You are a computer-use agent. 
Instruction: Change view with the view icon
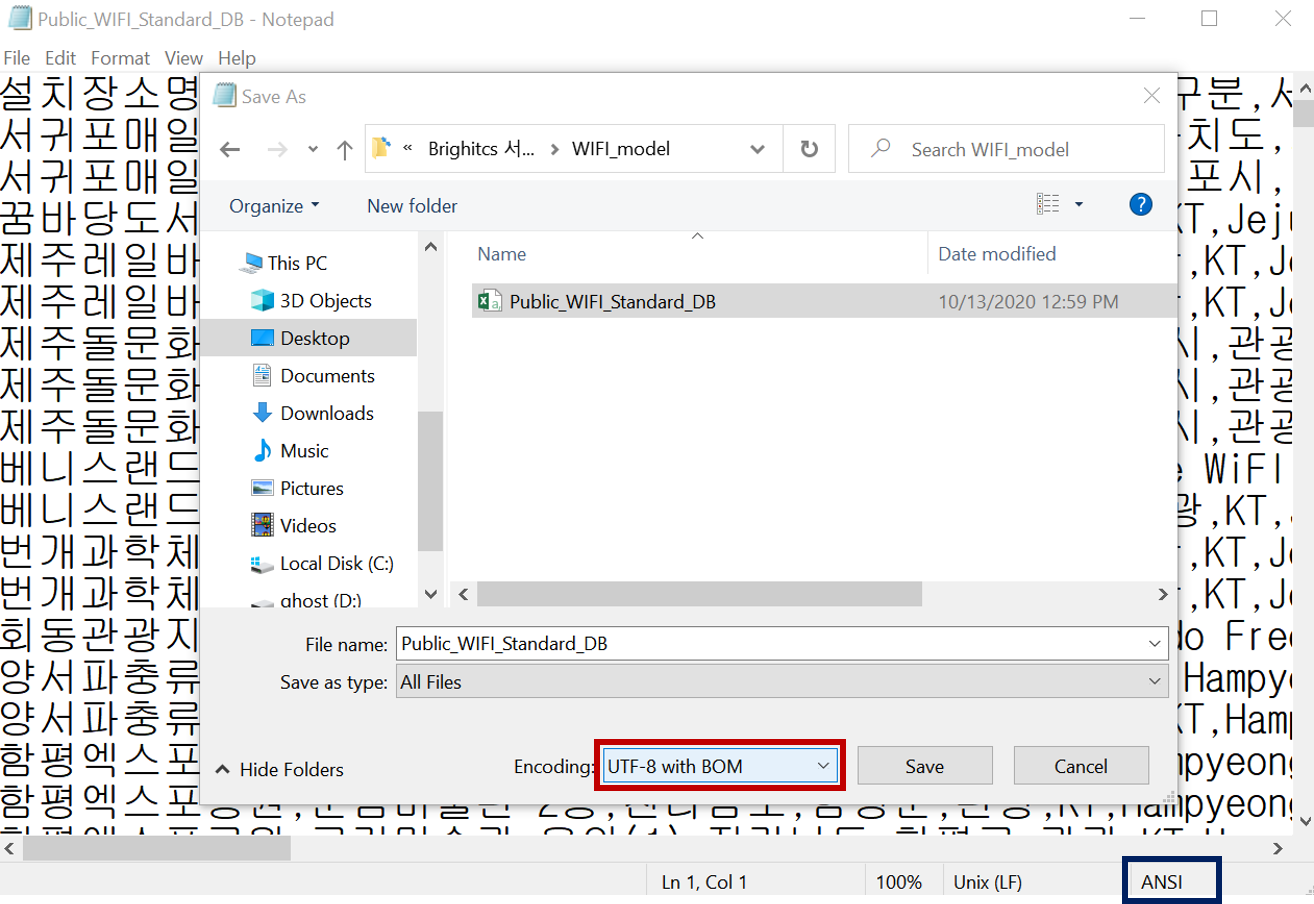(1048, 205)
